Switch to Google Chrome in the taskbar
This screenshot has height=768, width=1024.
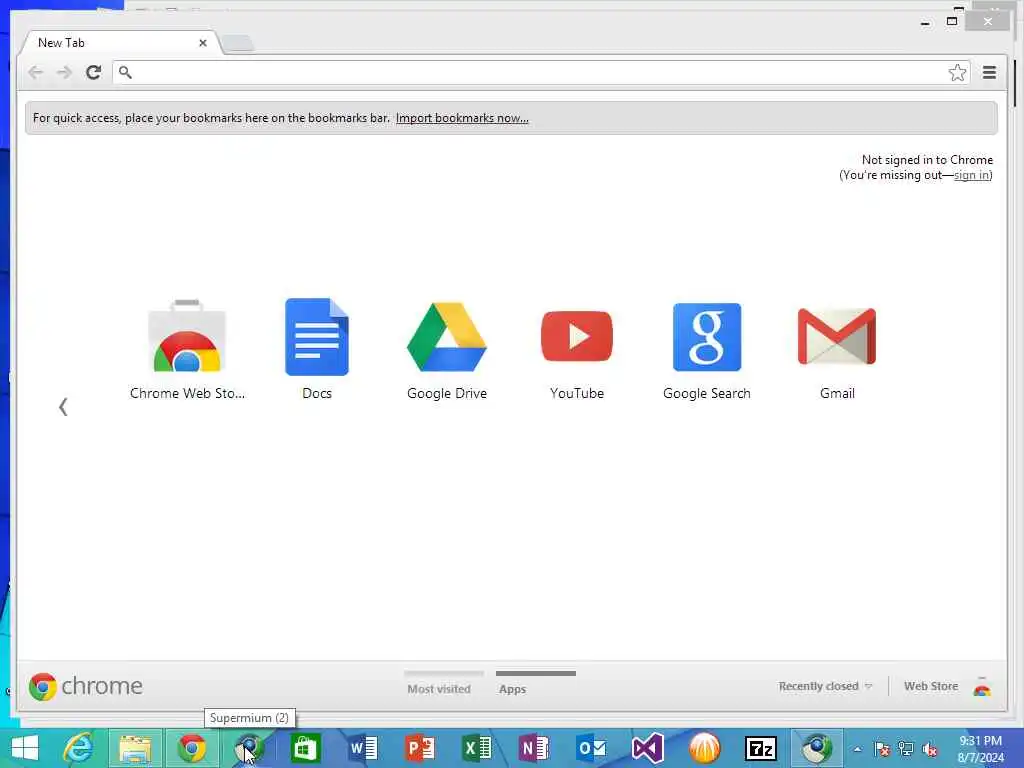click(x=191, y=748)
